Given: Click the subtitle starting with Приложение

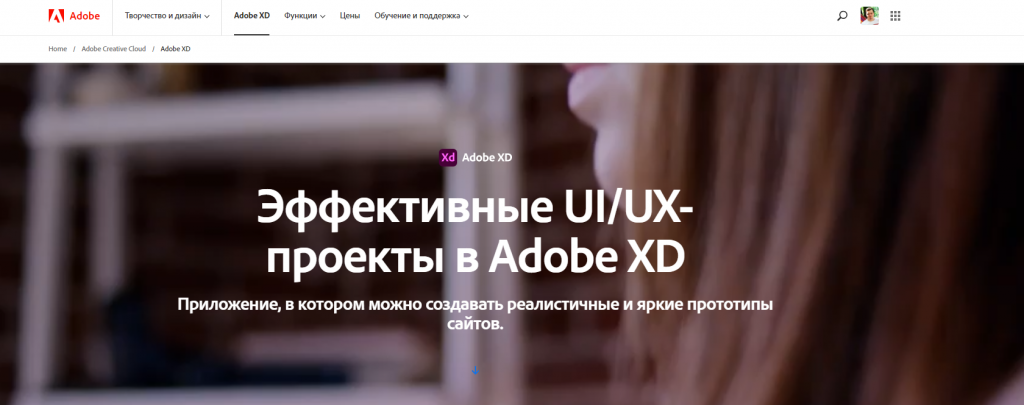Looking at the screenshot, I should pyautogui.click(x=475, y=314).
